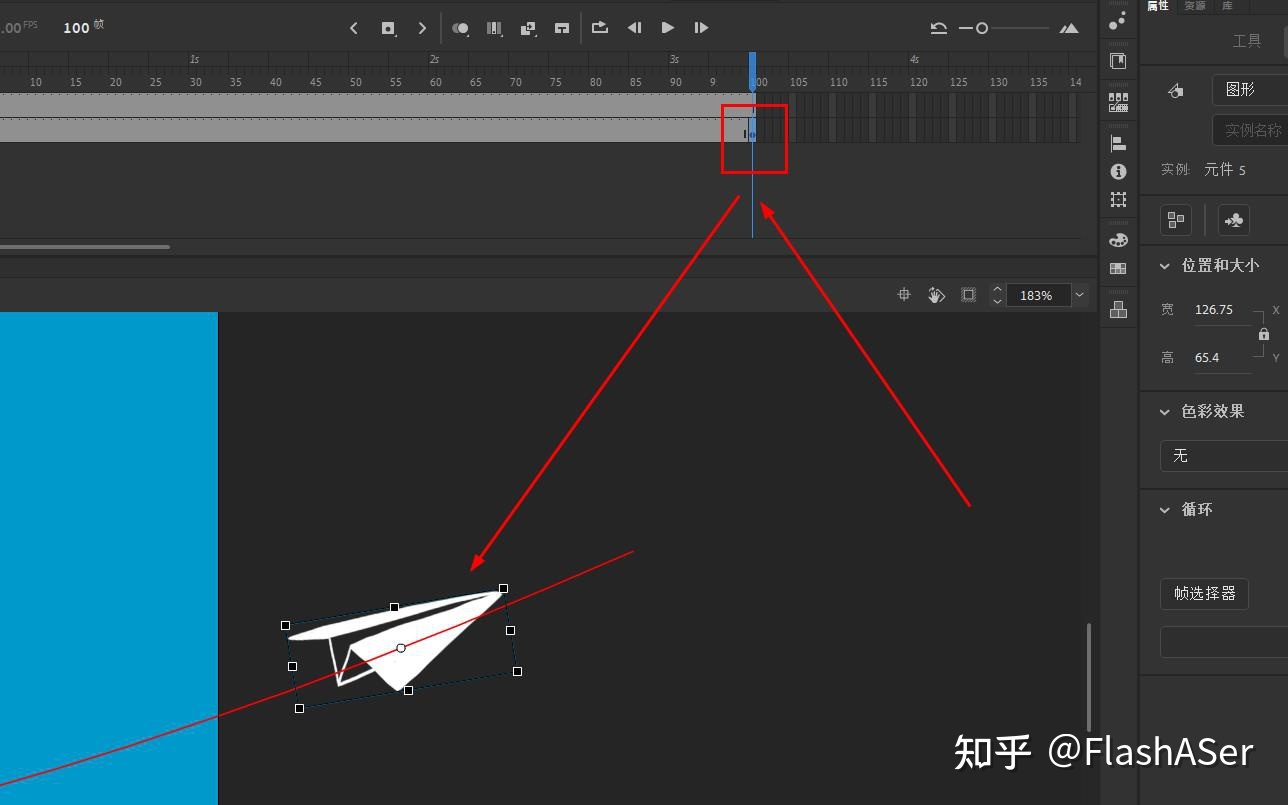Select the rotation hand tool icon

coord(936,295)
